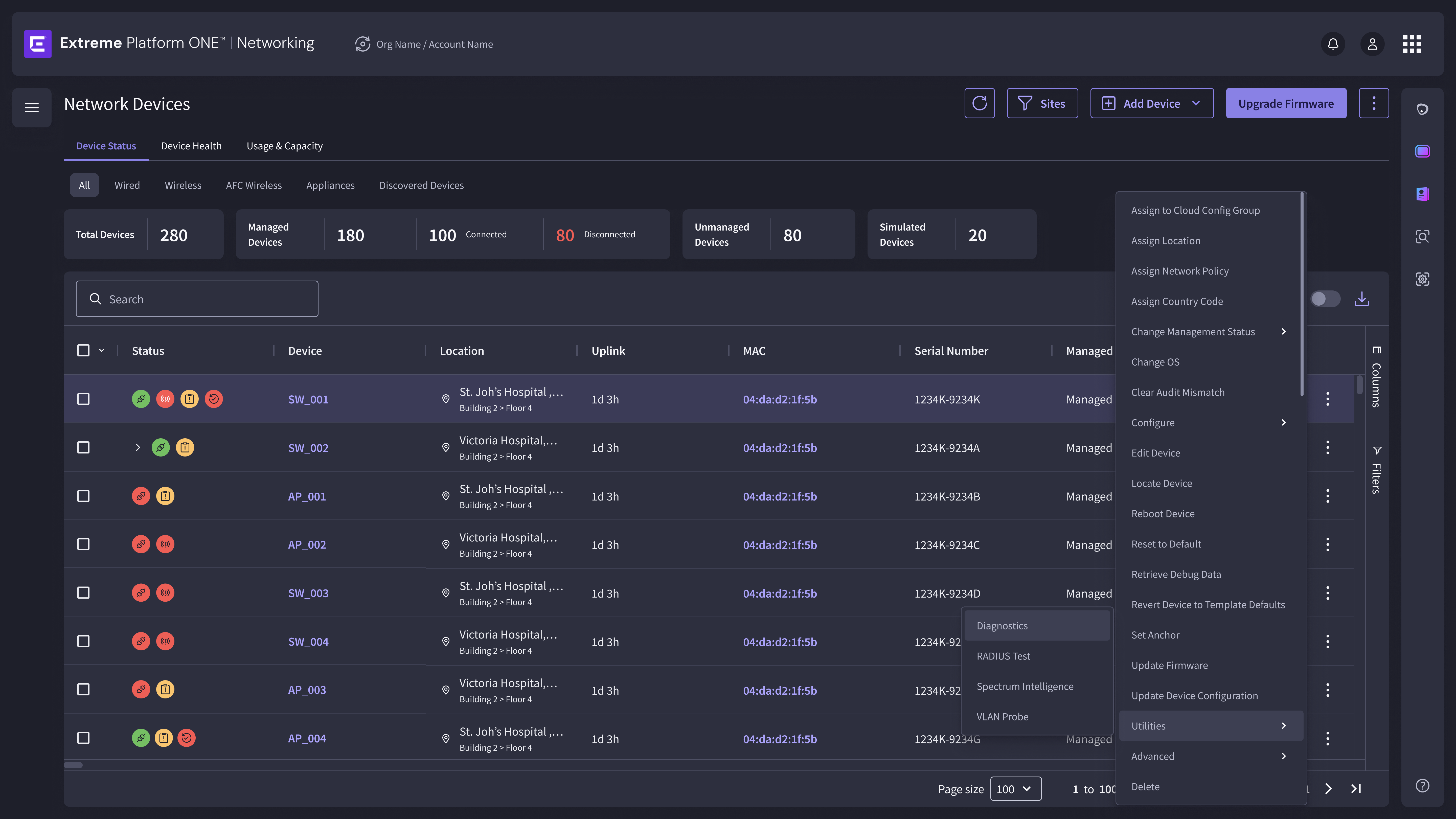
Task: Open the chat assistant icon in right rail
Action: pyautogui.click(x=1422, y=109)
